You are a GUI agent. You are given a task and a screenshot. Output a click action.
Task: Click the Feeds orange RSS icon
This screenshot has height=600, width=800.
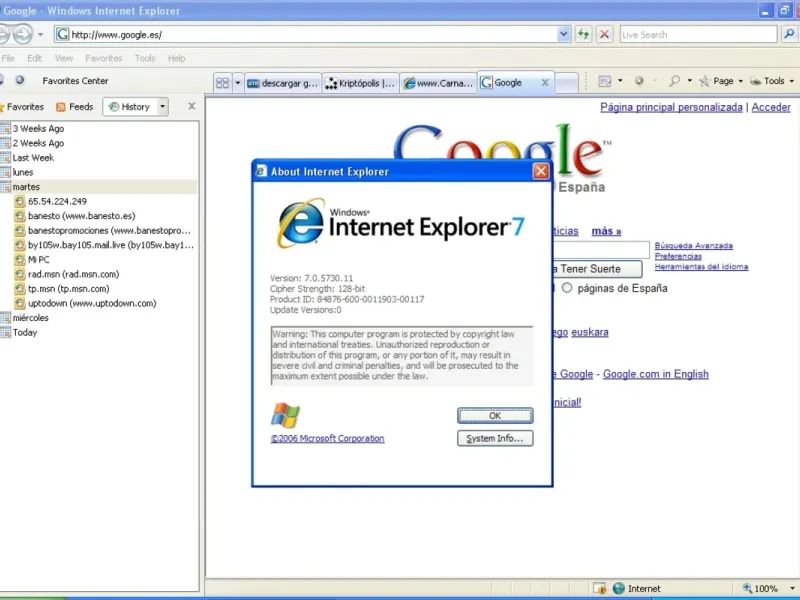coord(61,107)
